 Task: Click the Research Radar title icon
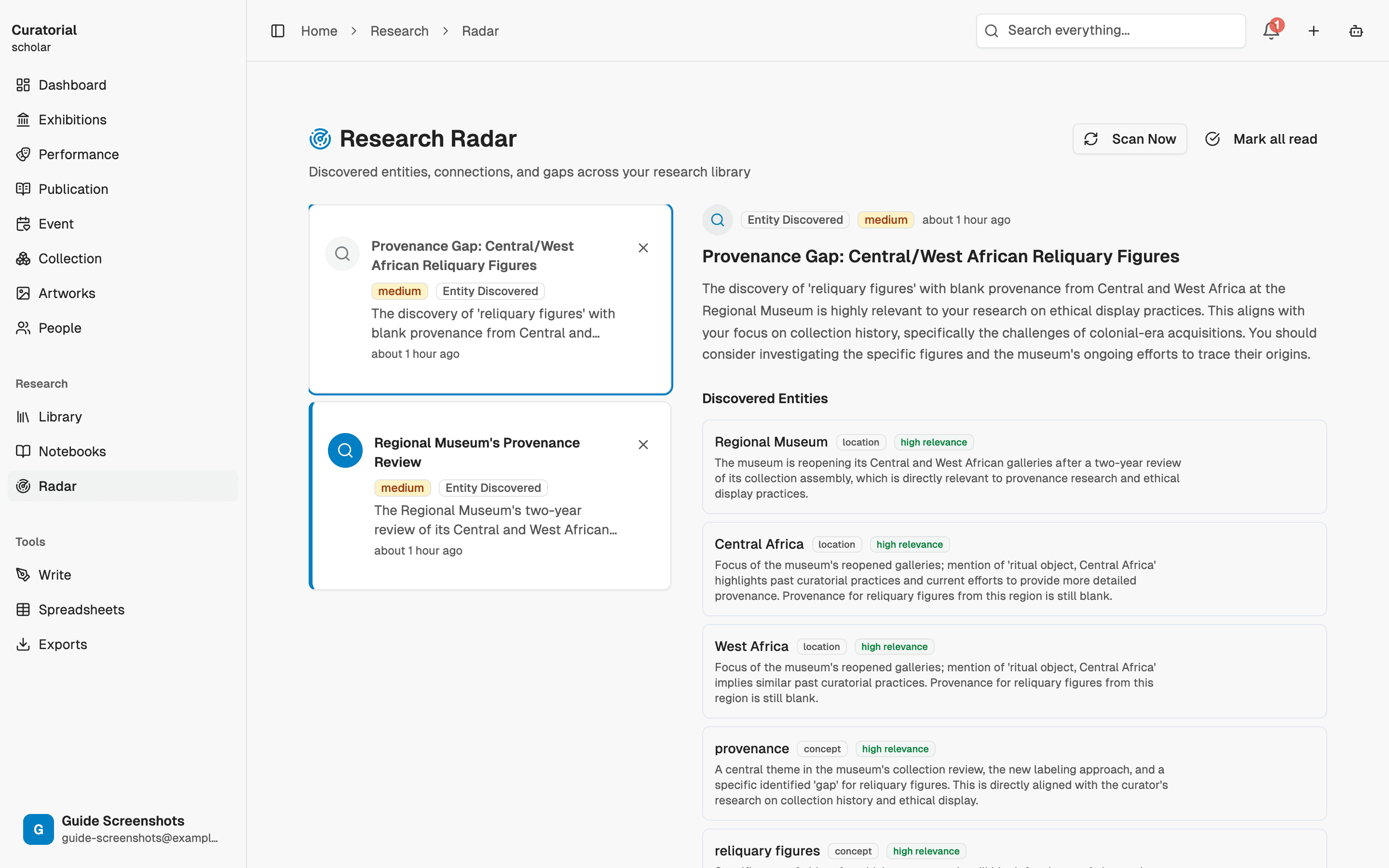[x=320, y=139]
